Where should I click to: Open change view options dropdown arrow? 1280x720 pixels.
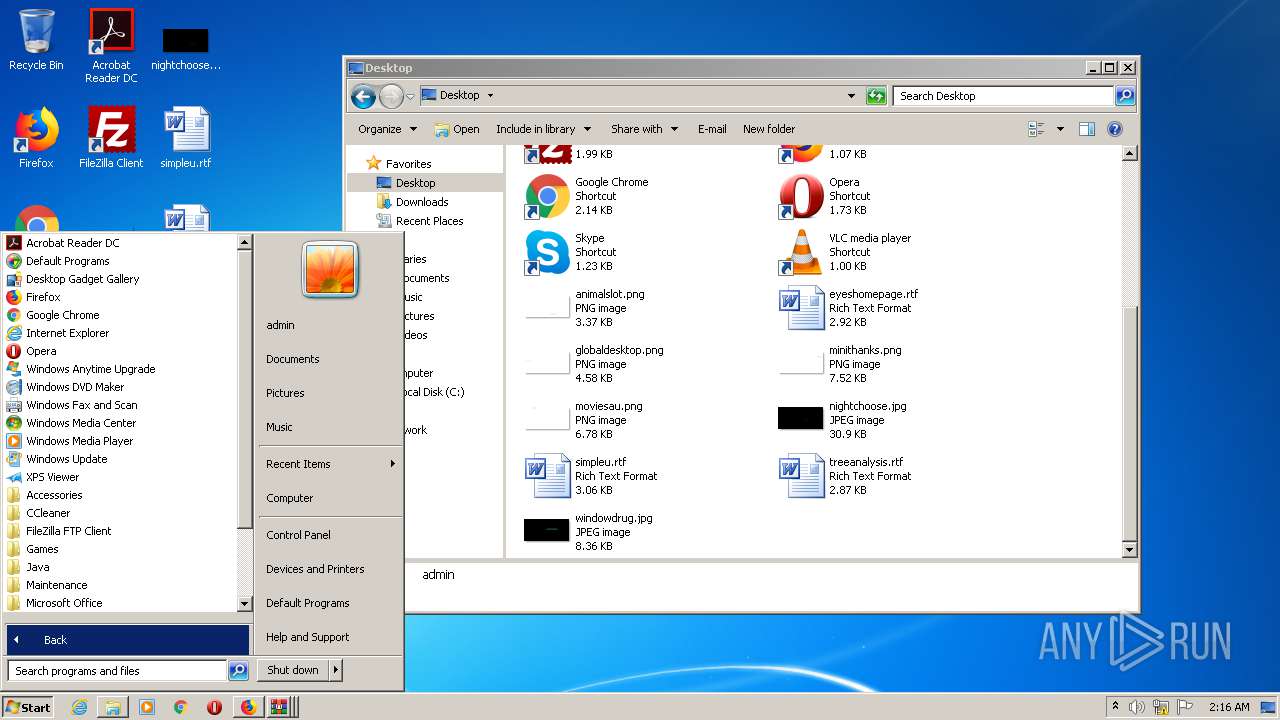click(1060, 129)
